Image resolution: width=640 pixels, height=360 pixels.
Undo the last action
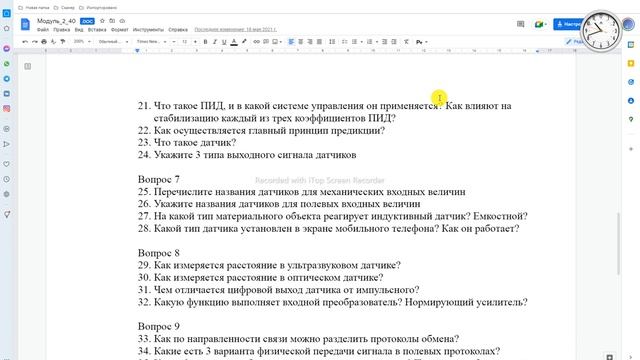click(25, 42)
